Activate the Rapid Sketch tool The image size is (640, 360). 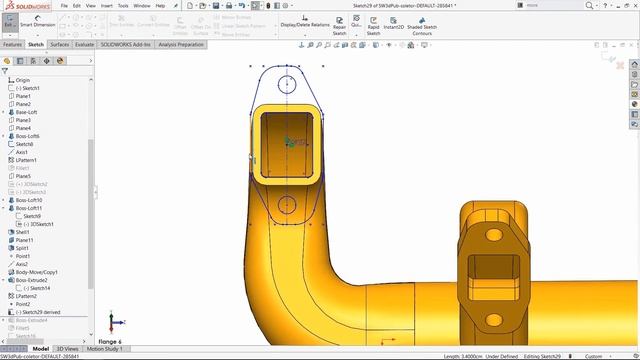[373, 26]
